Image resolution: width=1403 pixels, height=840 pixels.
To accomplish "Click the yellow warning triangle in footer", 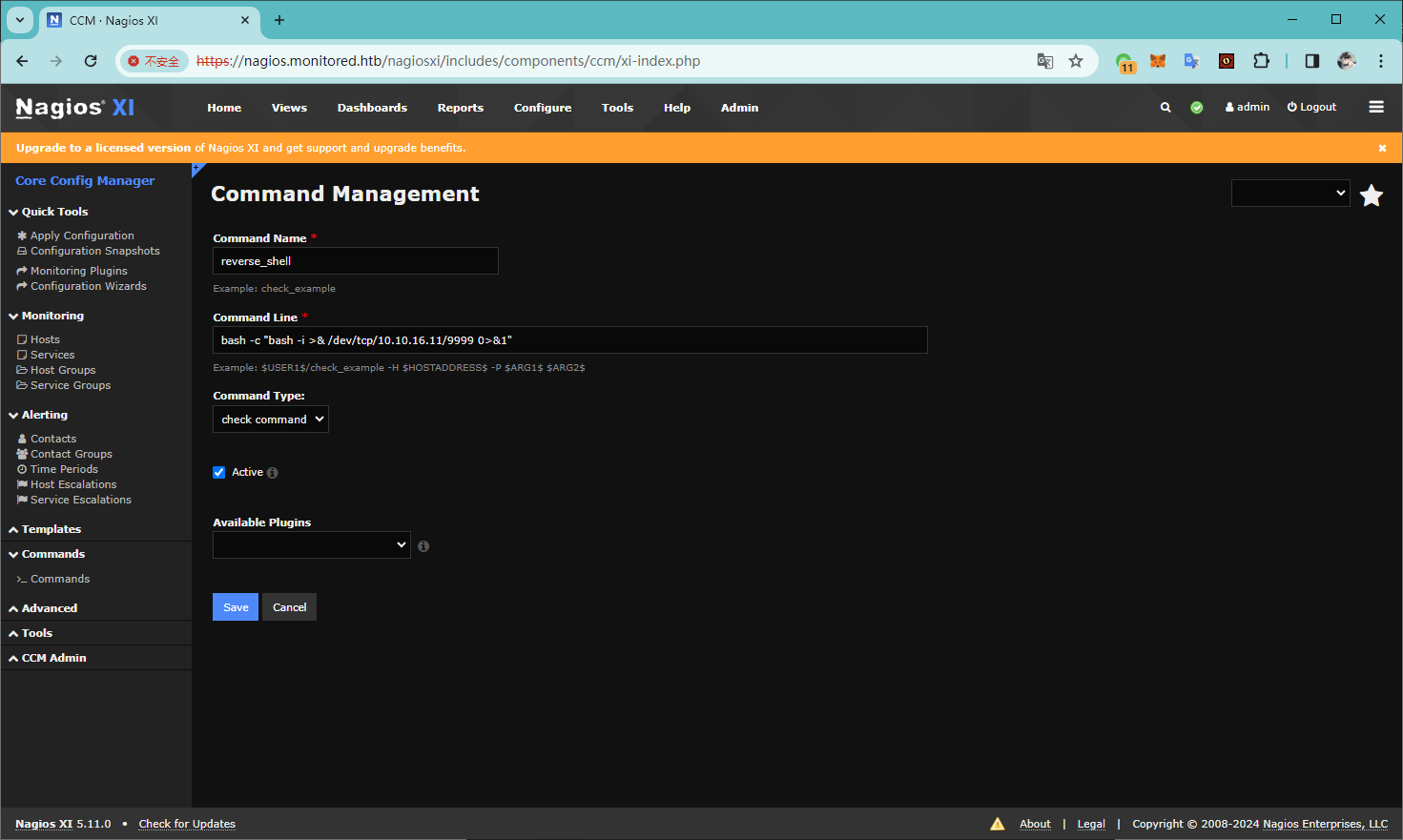I will pyautogui.click(x=998, y=824).
